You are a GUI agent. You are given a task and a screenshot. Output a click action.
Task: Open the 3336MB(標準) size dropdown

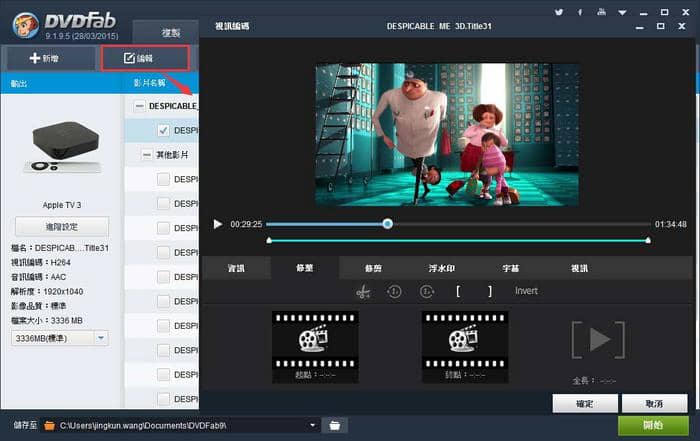pyautogui.click(x=101, y=338)
